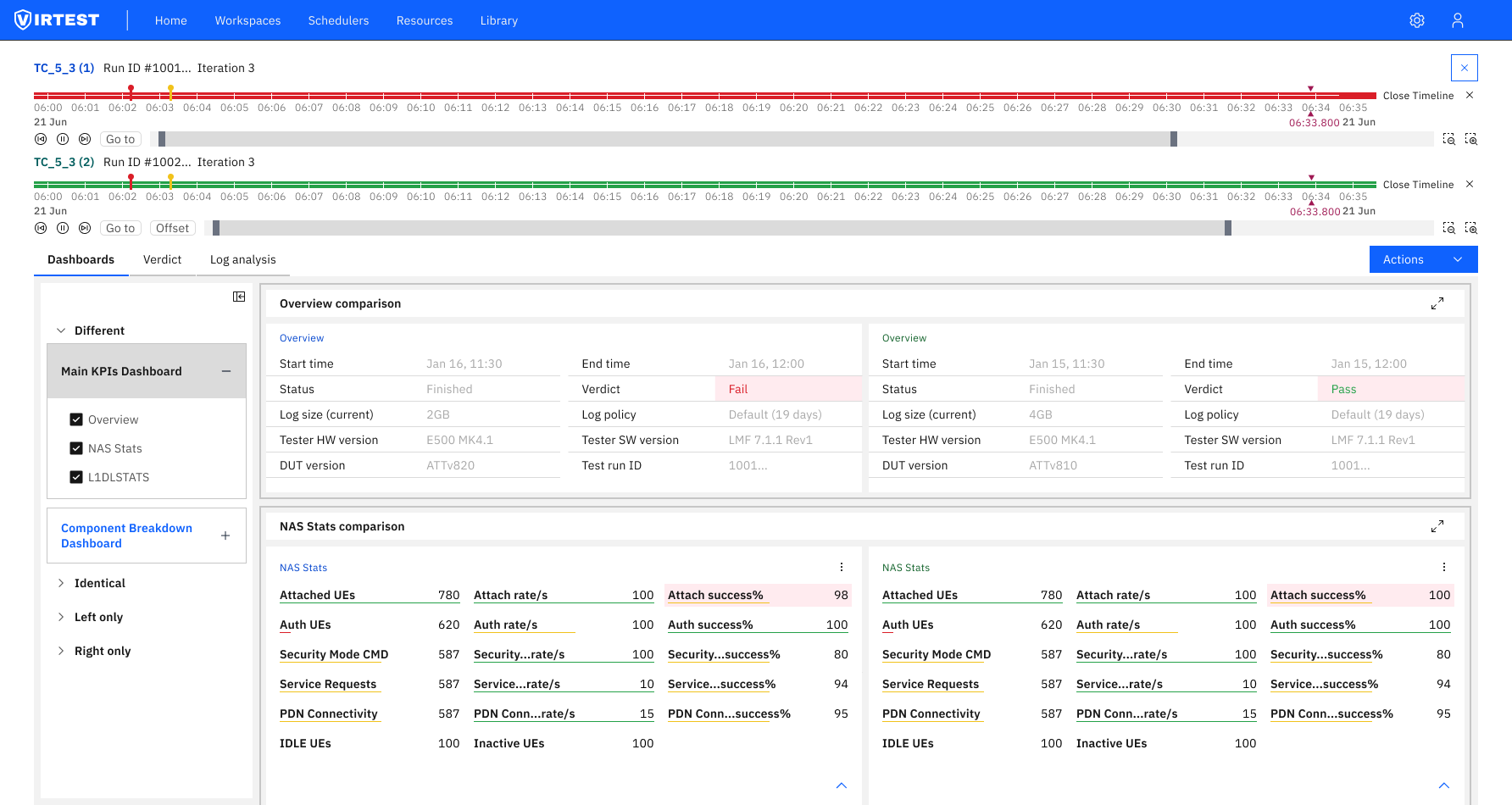Screen dimensions: 1512x805
Task: Uncheck the Overview checkbox
Action: pyautogui.click(x=76, y=419)
